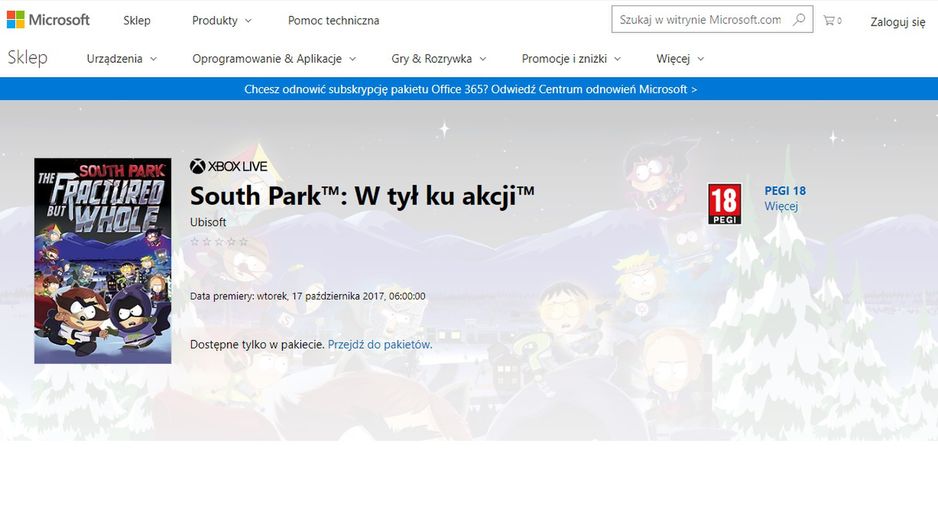
Task: Open Oprogramowanie & Aplikacje dropdown
Action: [274, 59]
